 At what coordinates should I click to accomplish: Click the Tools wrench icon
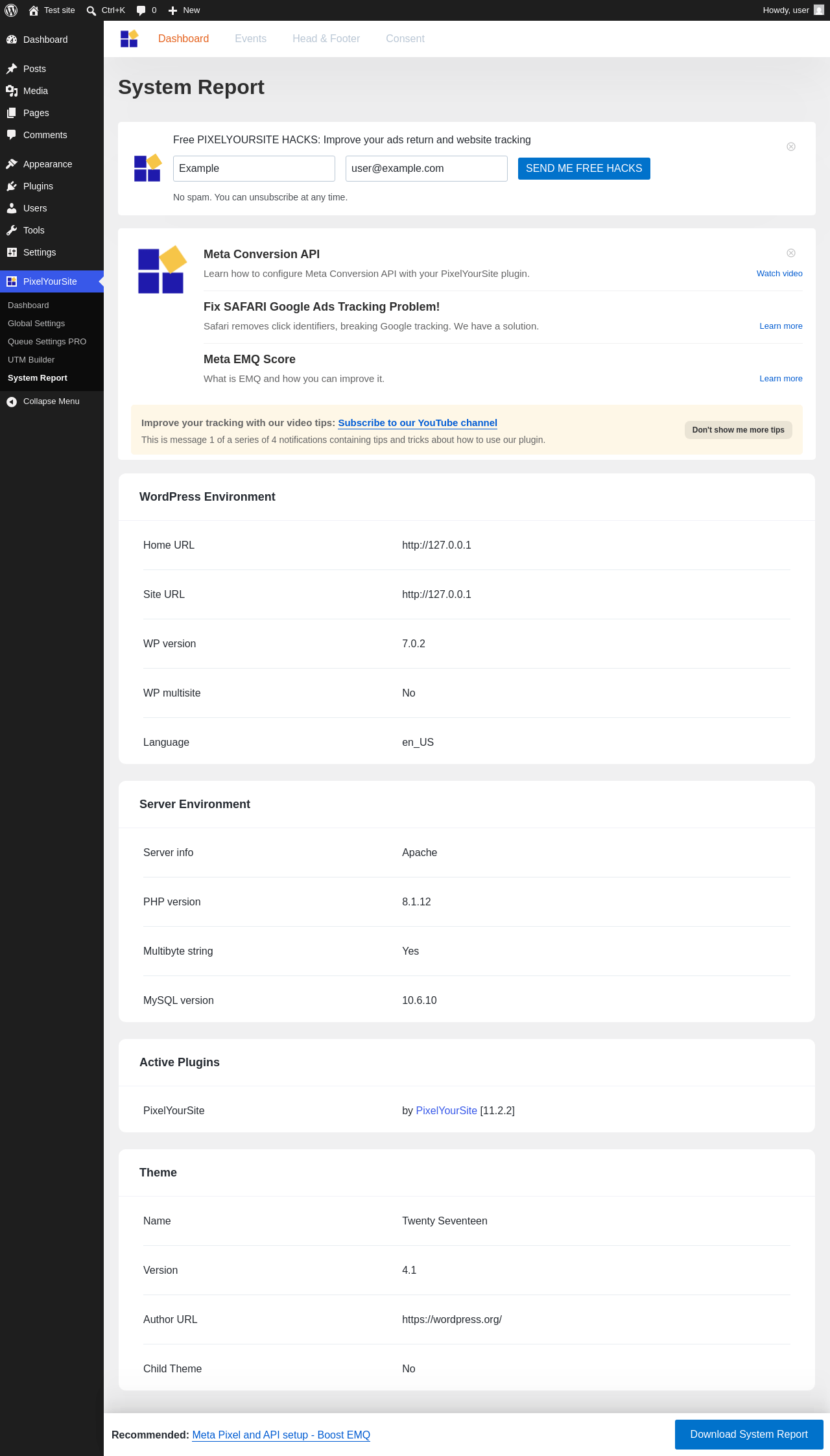click(12, 230)
